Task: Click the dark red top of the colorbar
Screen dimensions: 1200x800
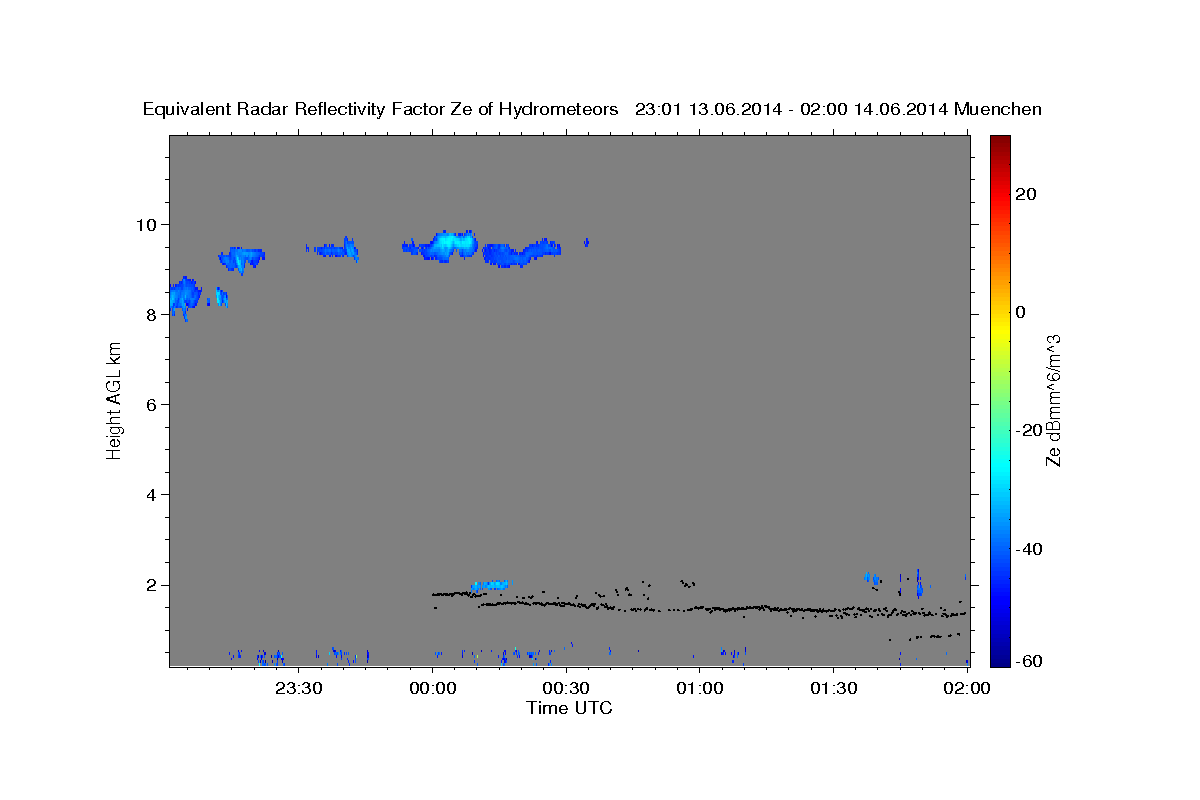Action: (x=999, y=142)
